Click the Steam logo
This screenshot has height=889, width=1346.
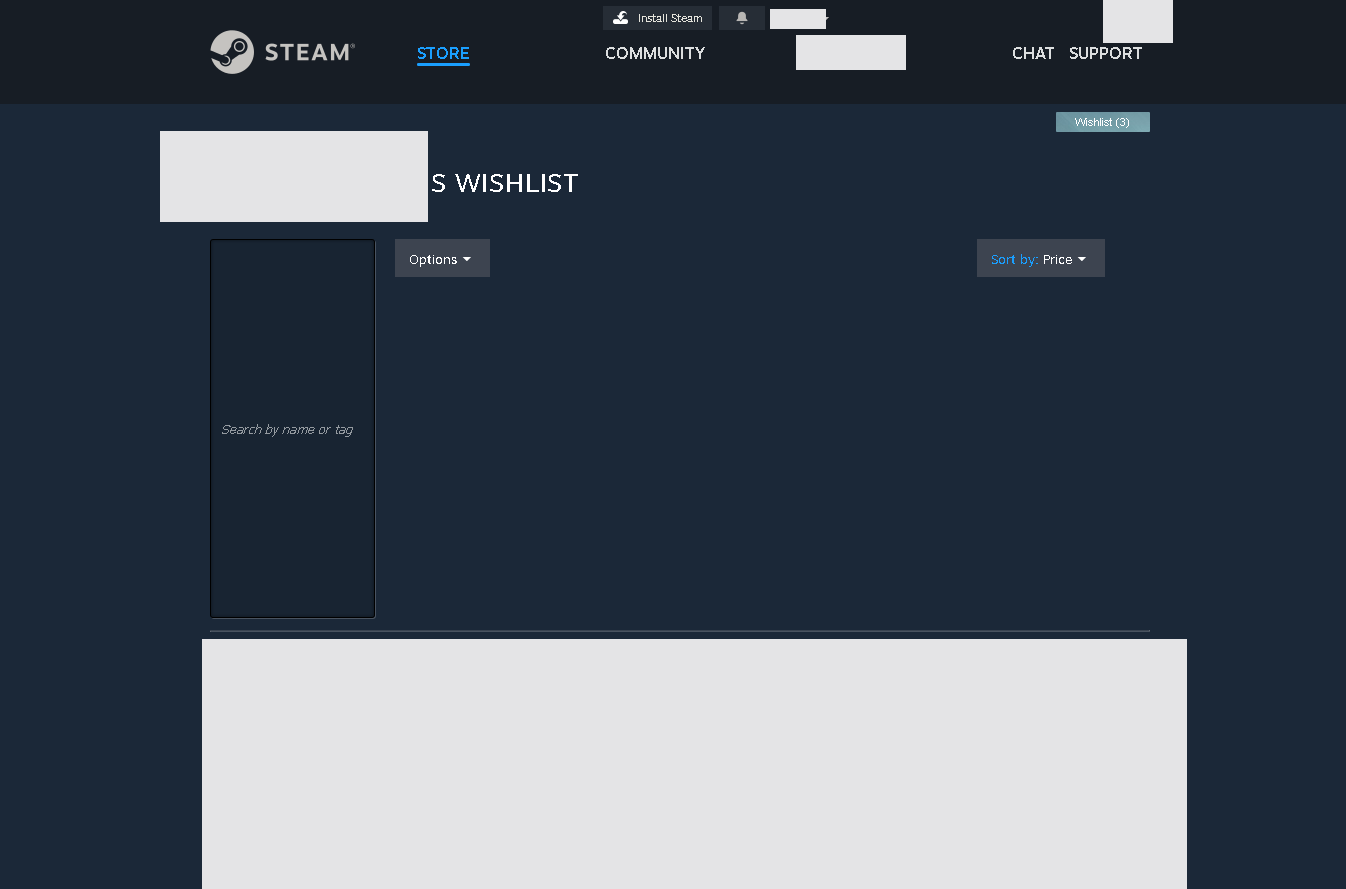282,52
